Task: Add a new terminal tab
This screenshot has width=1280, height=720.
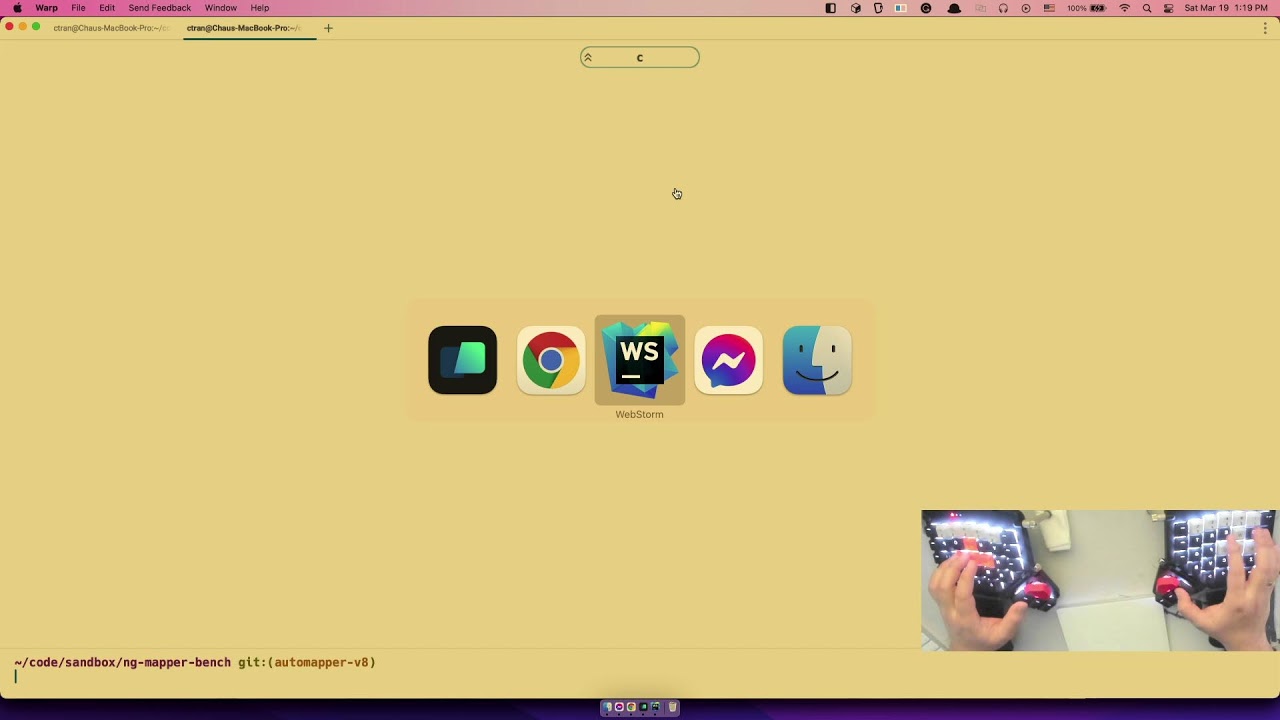Action: click(x=328, y=28)
